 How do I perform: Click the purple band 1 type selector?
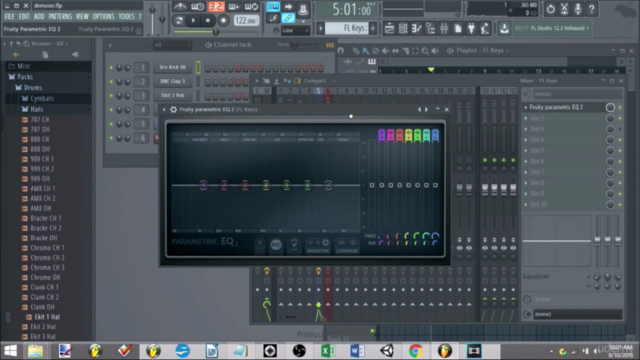pos(381,135)
